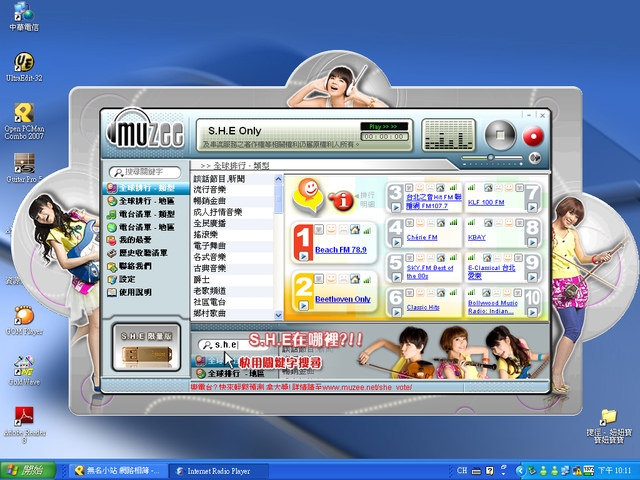
Task: Click genre list scroll down arrow
Action: pos(278,315)
